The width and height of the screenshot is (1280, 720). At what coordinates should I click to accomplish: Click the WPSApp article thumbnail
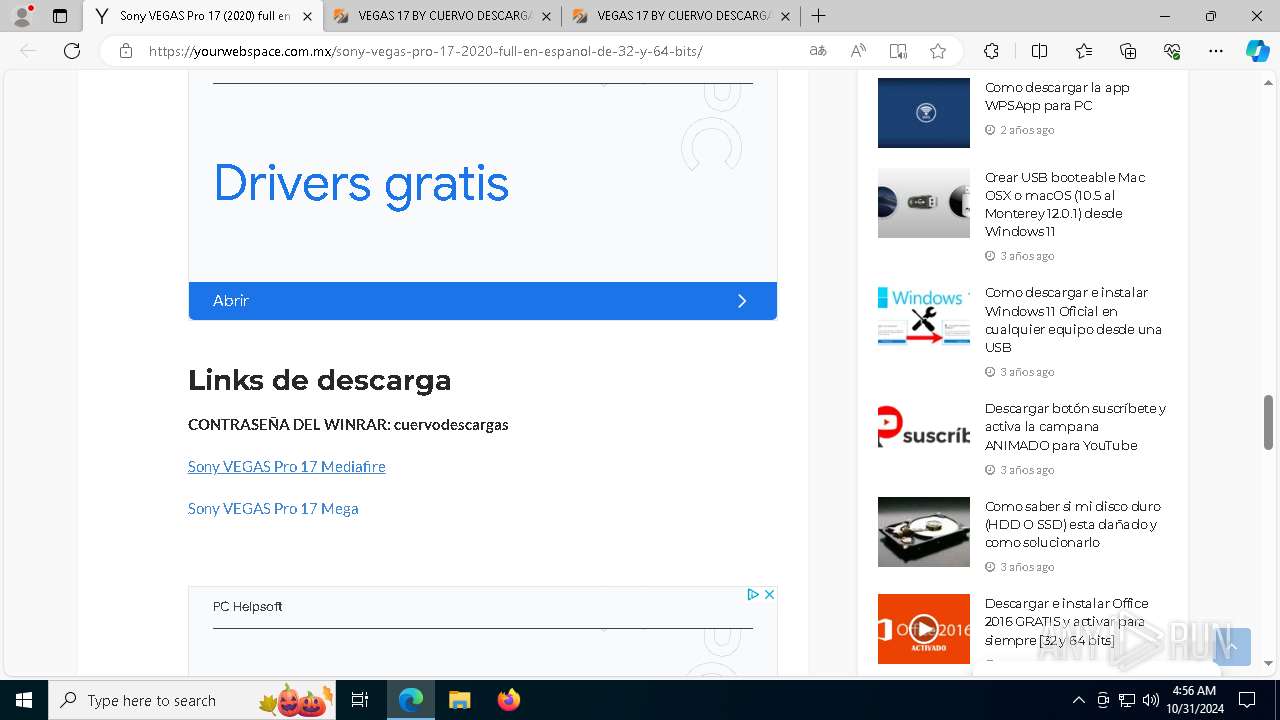click(924, 113)
